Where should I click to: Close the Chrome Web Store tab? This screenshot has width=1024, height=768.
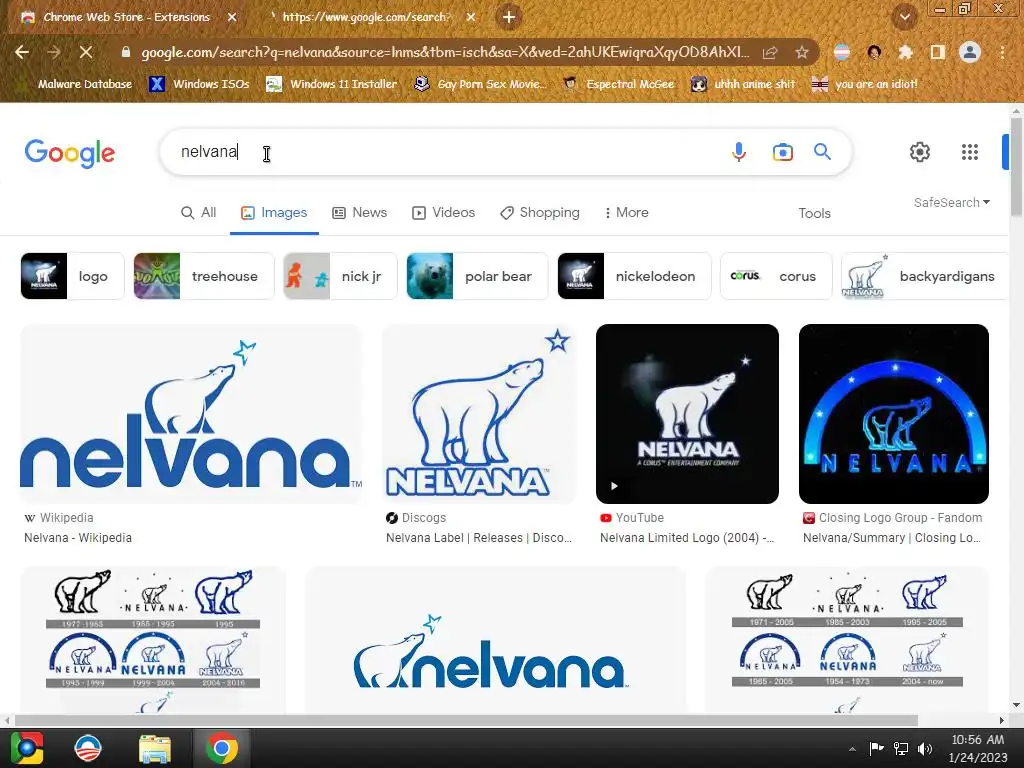232,18
